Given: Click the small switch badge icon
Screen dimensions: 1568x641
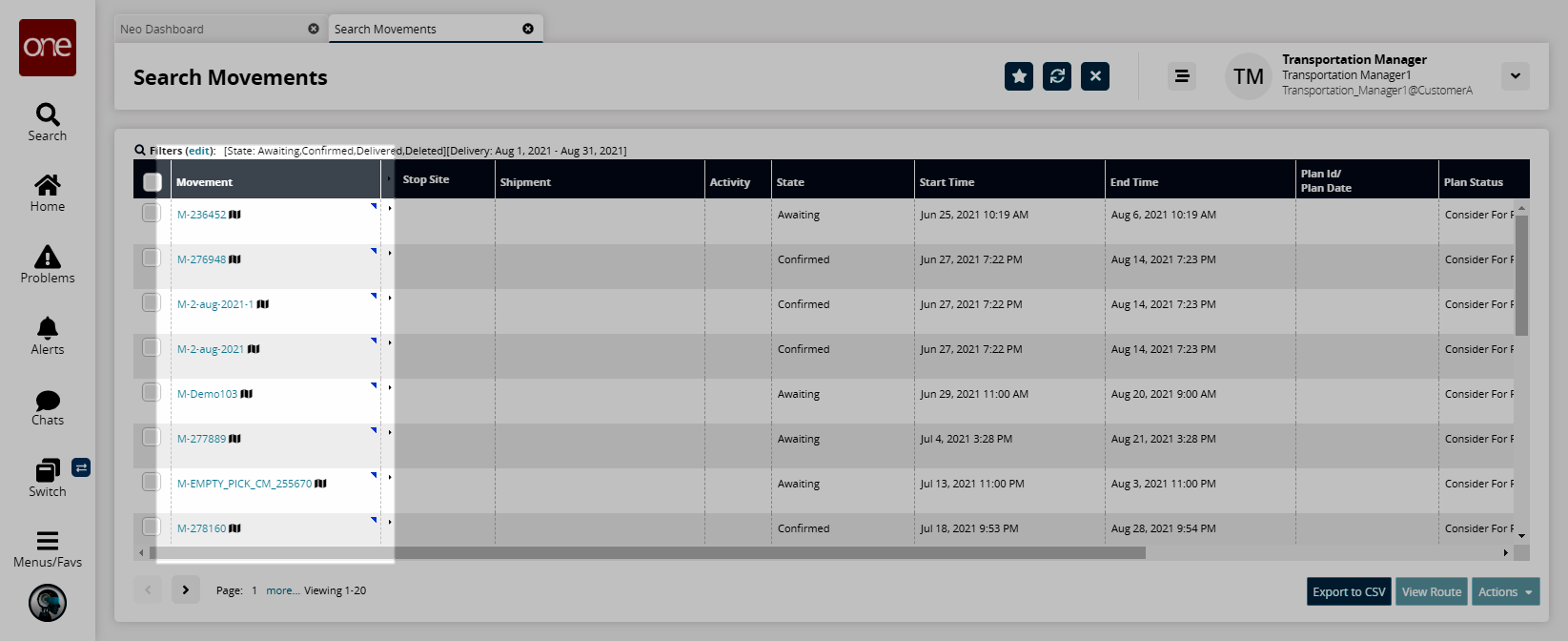Looking at the screenshot, I should tap(81, 467).
